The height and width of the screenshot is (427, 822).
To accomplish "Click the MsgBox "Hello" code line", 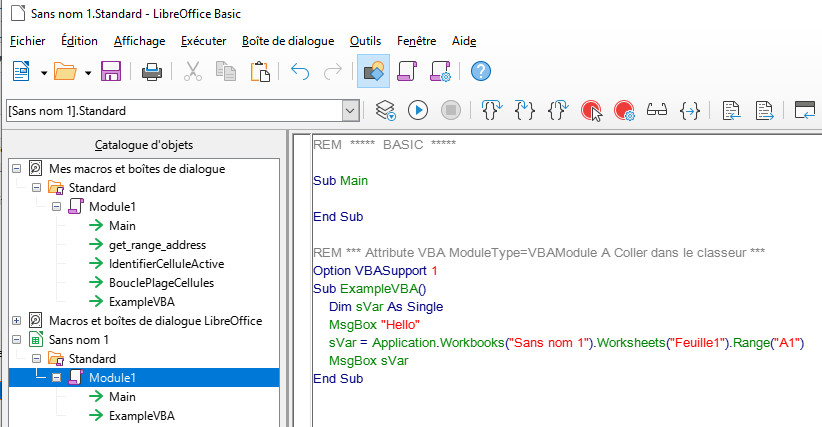I will click(x=374, y=325).
